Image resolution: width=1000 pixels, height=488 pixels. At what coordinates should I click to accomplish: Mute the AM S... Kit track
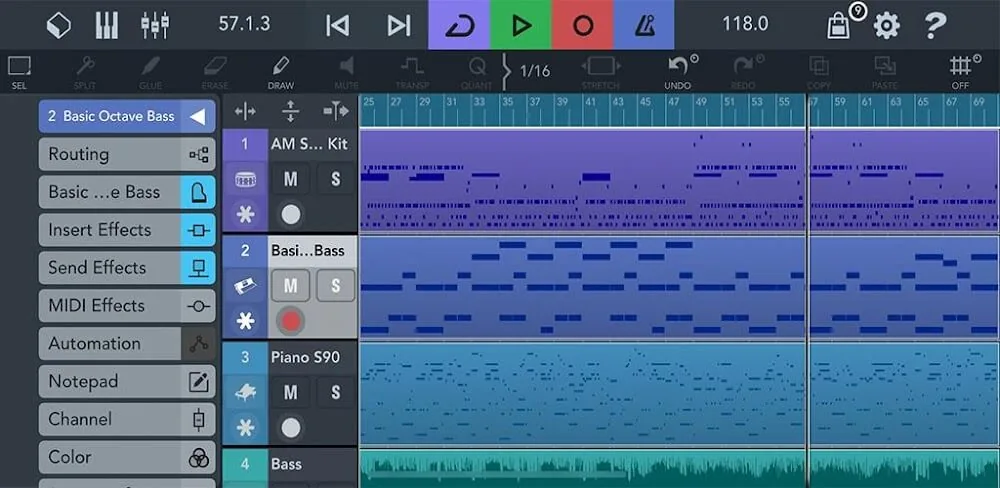coord(290,179)
